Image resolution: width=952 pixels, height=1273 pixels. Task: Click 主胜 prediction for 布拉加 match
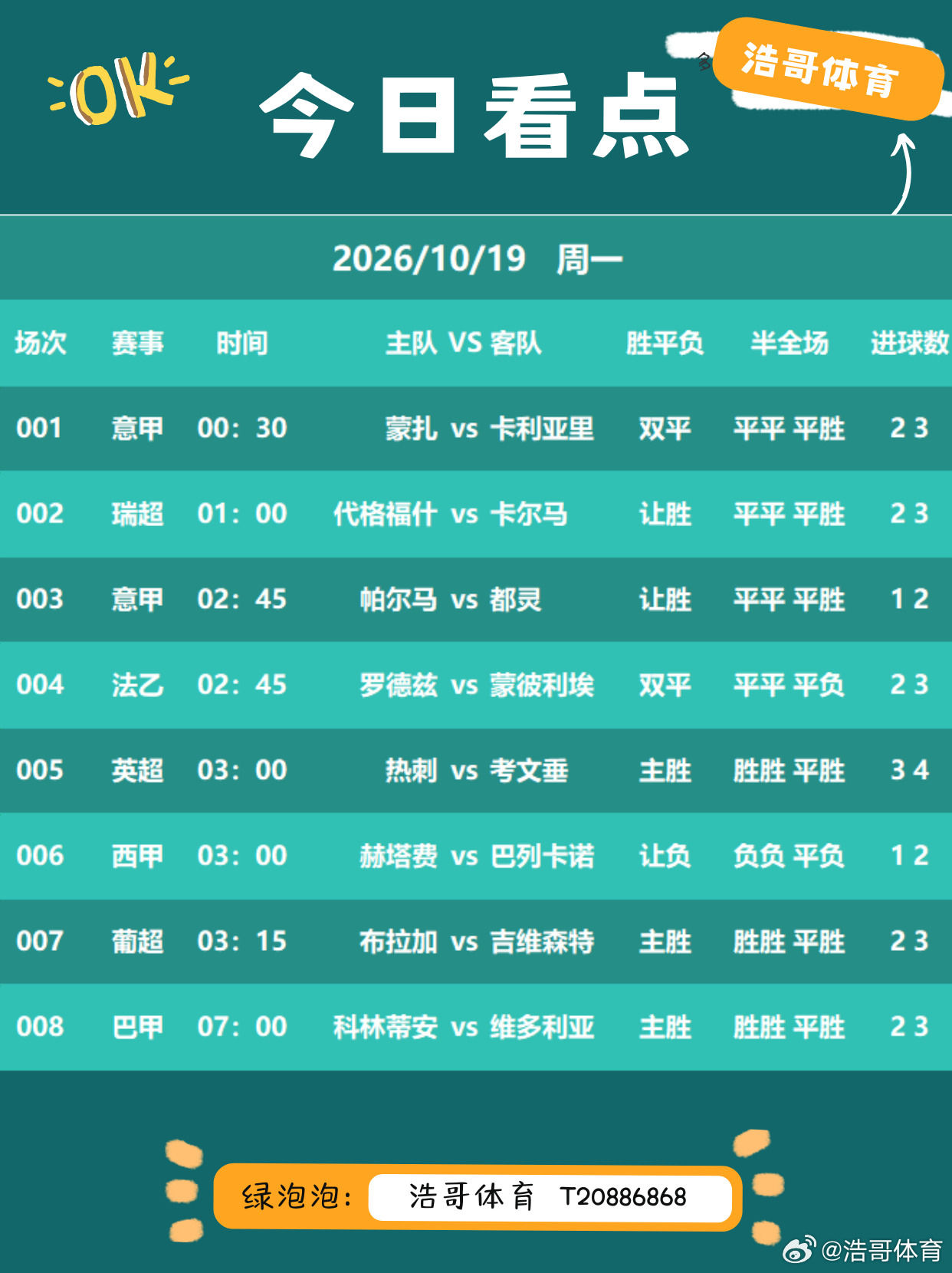[665, 941]
